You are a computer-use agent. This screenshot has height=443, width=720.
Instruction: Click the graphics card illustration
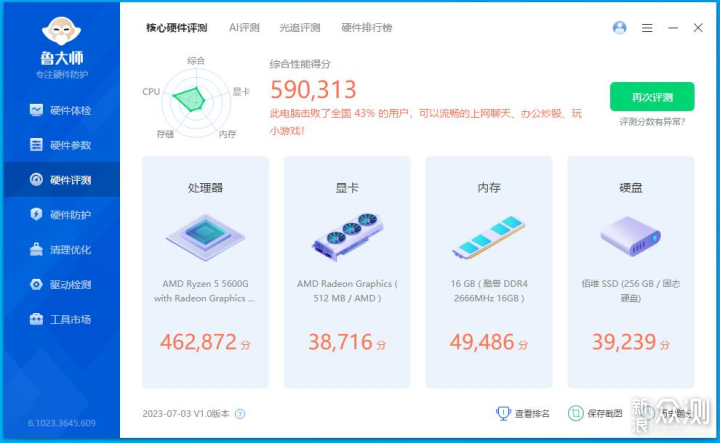[x=347, y=237]
